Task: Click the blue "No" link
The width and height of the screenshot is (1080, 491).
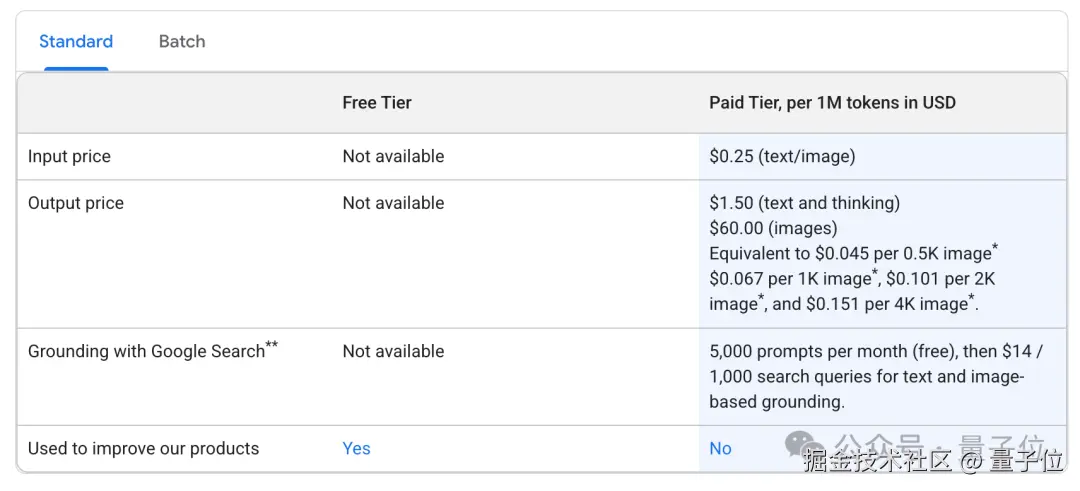Action: 720,449
